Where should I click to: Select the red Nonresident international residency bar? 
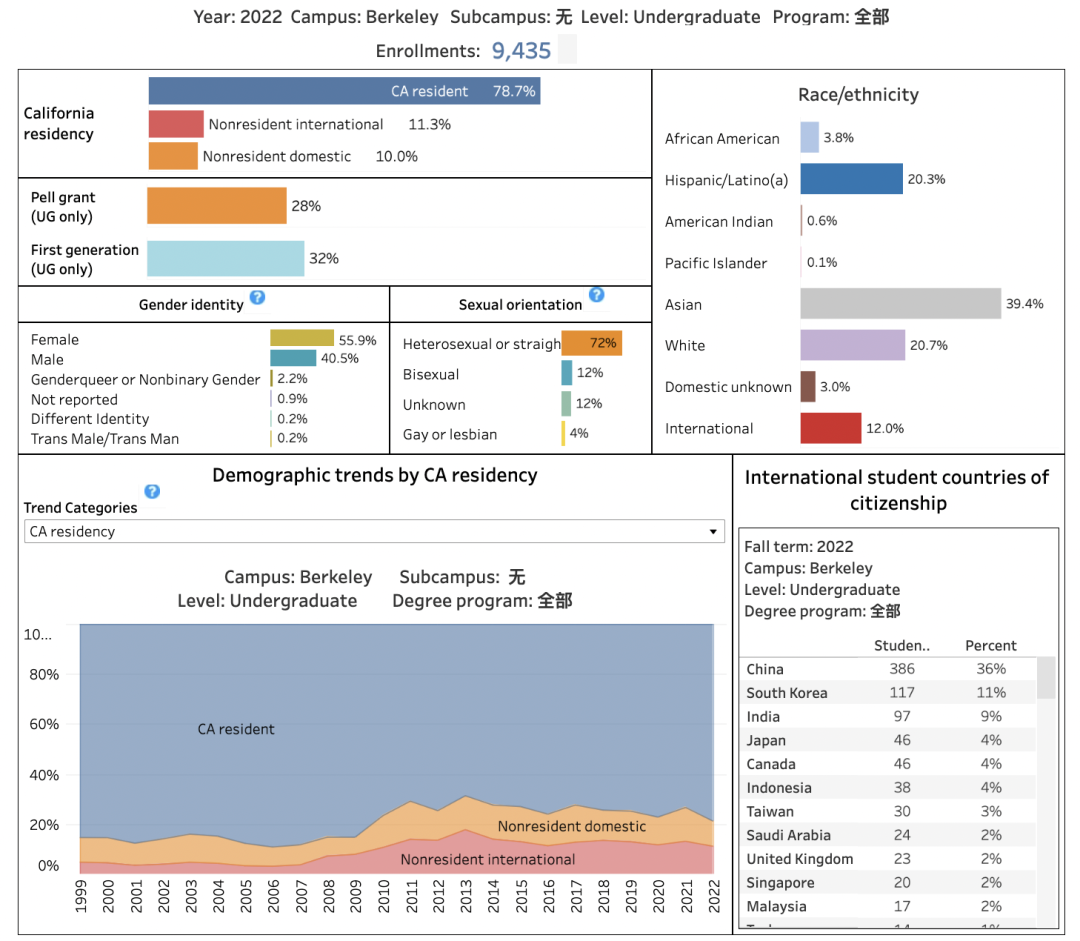(176, 124)
